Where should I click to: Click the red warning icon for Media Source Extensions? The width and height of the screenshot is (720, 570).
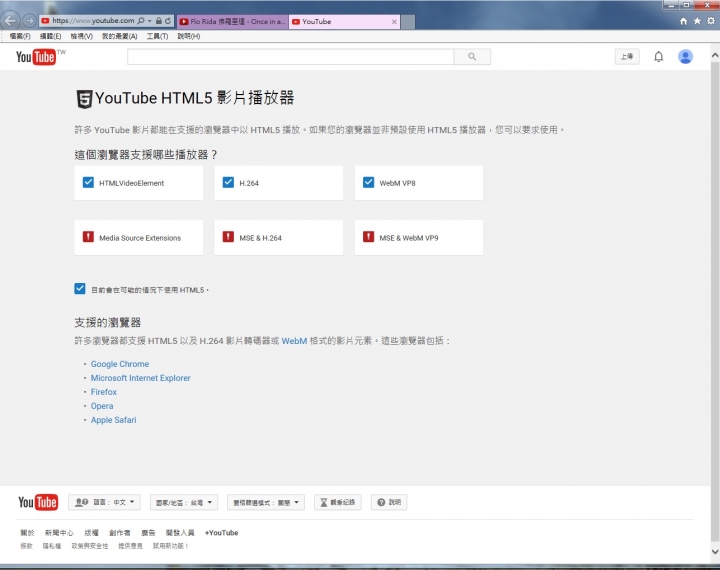(x=88, y=237)
